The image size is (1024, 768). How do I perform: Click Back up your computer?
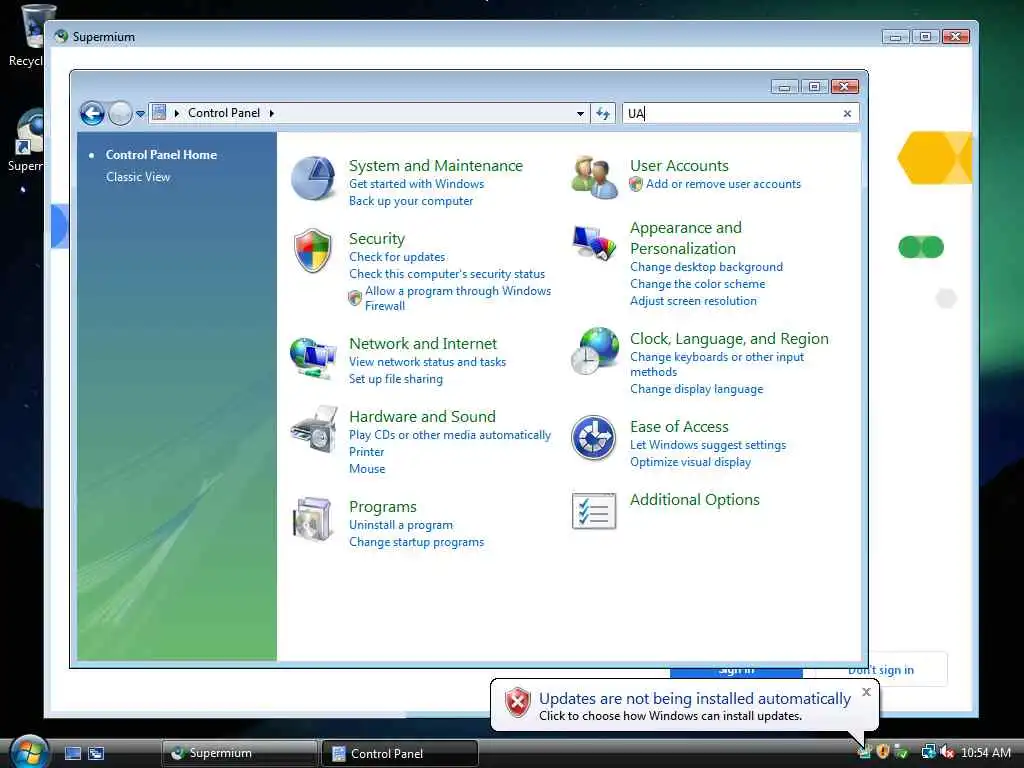(411, 201)
